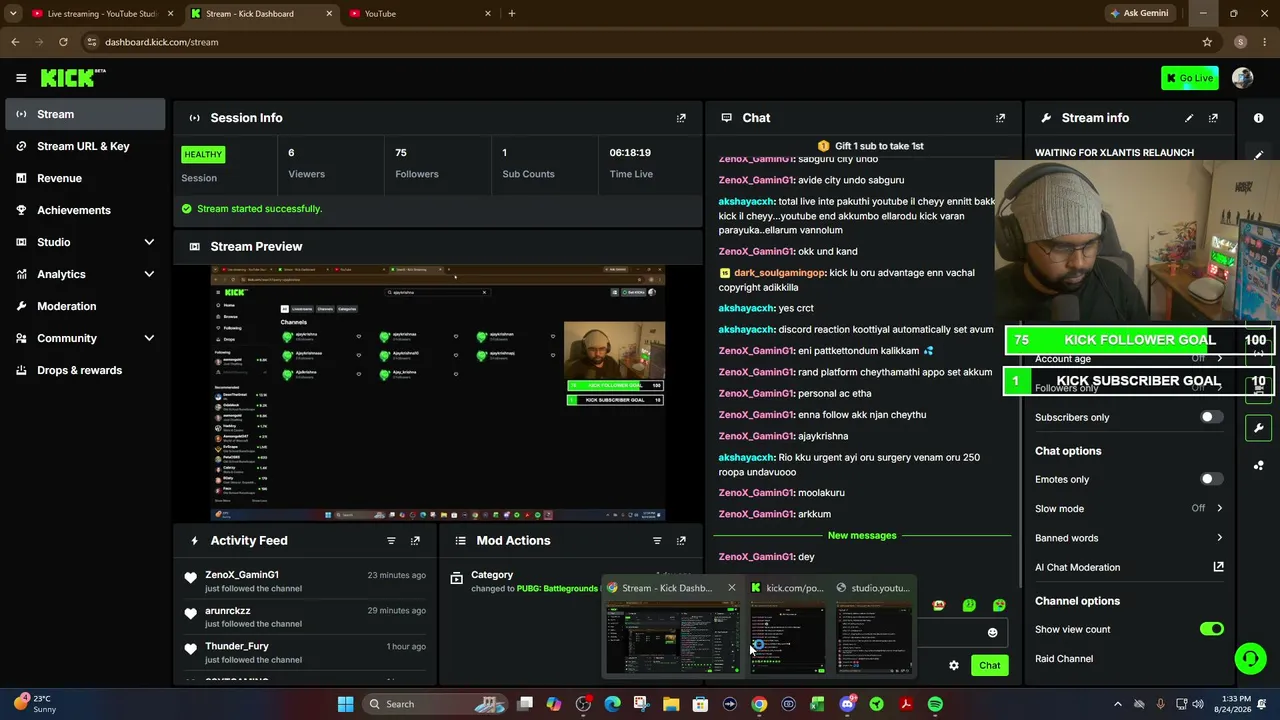Open the Windows Start menu
The width and height of the screenshot is (1280, 720).
click(346, 704)
